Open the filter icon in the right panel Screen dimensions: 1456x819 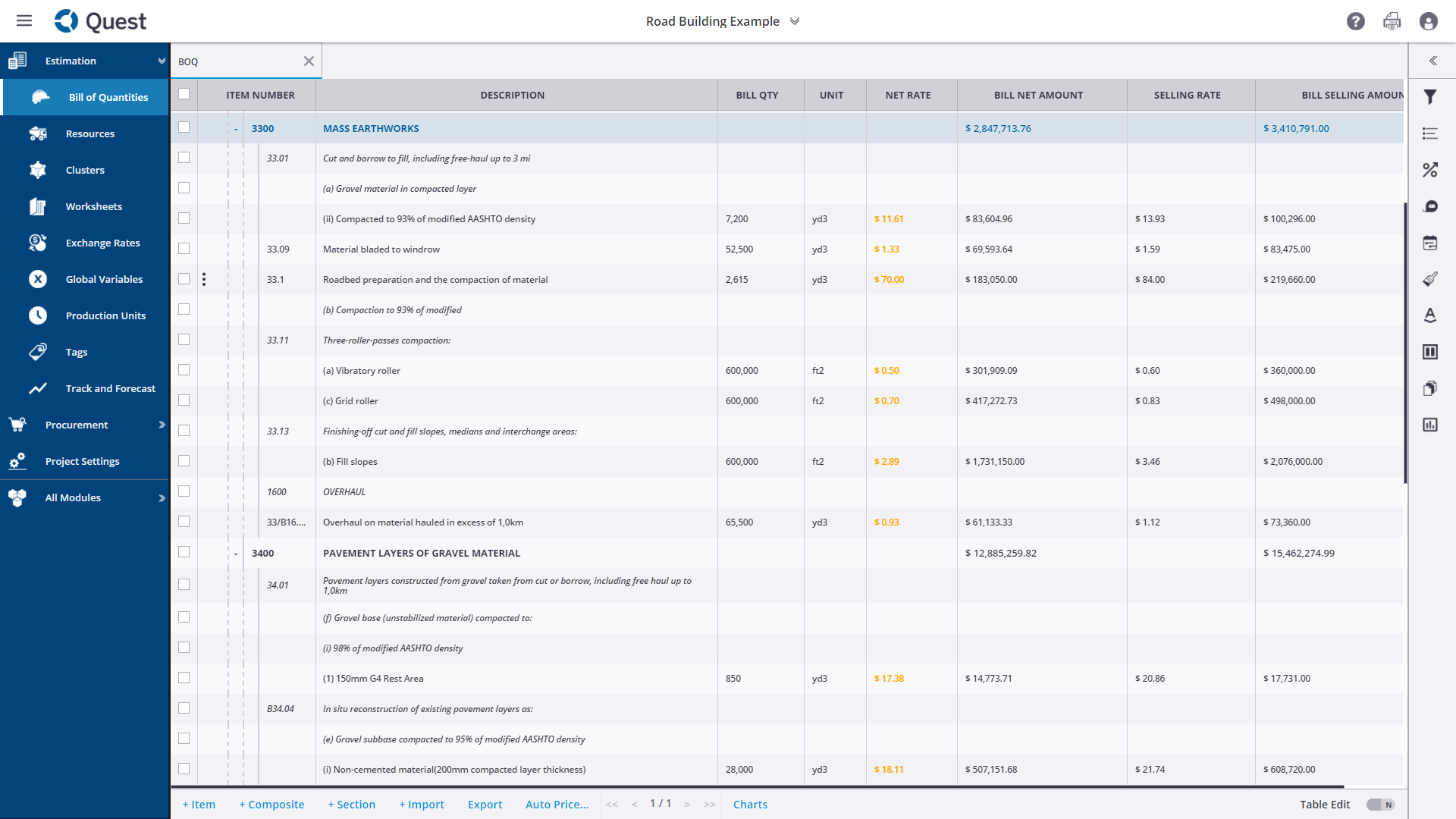tap(1431, 97)
